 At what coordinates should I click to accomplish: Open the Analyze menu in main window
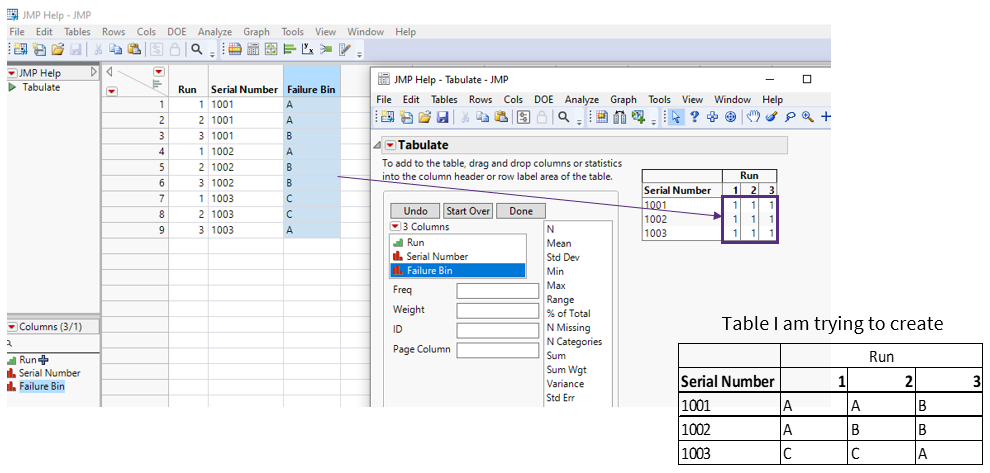(x=214, y=32)
